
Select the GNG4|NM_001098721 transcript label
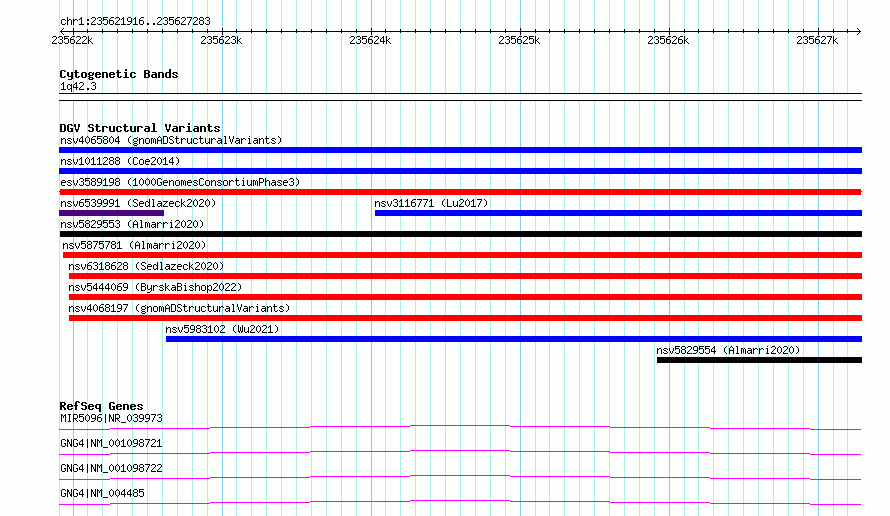[111, 443]
